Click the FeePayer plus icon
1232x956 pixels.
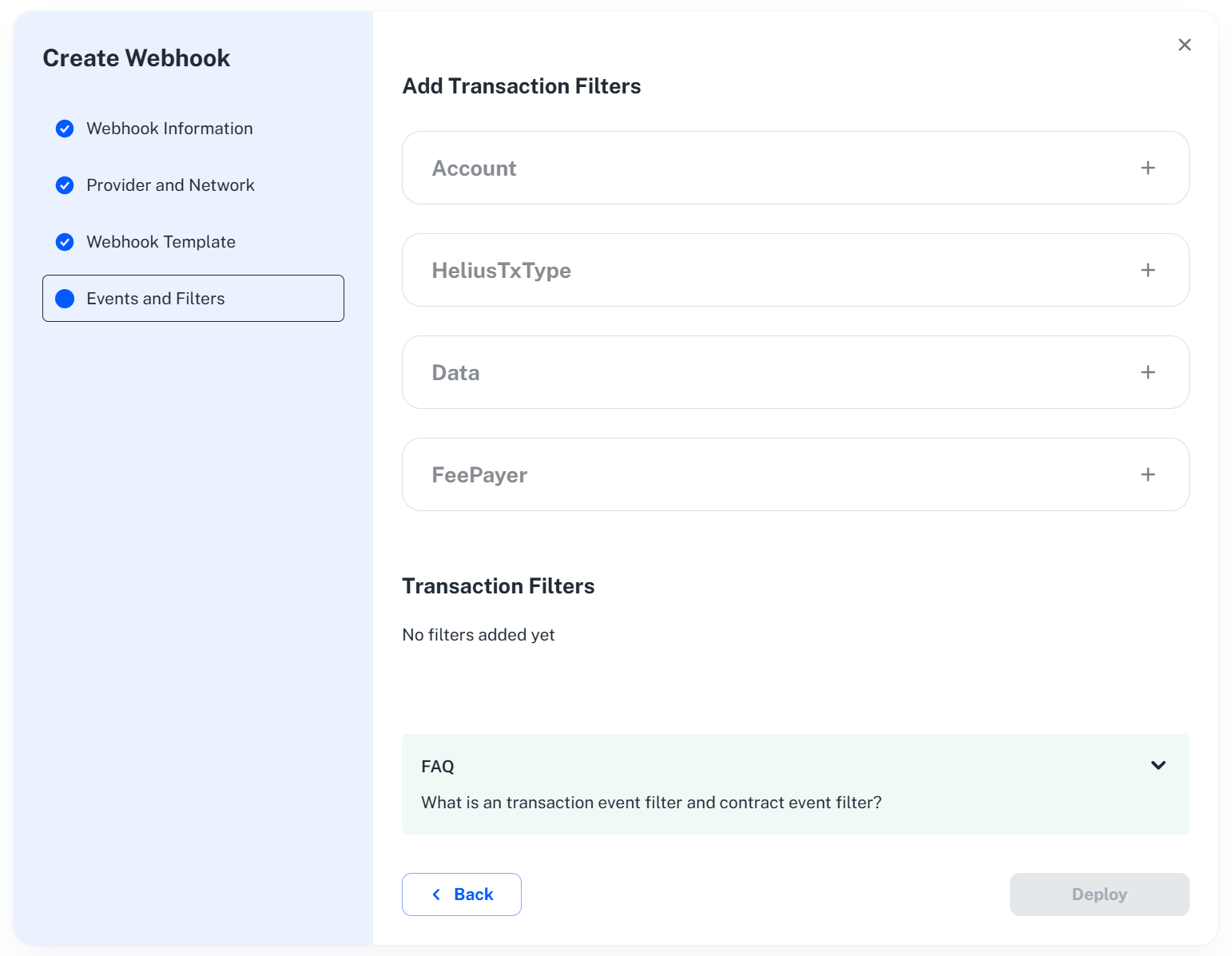[x=1148, y=474]
